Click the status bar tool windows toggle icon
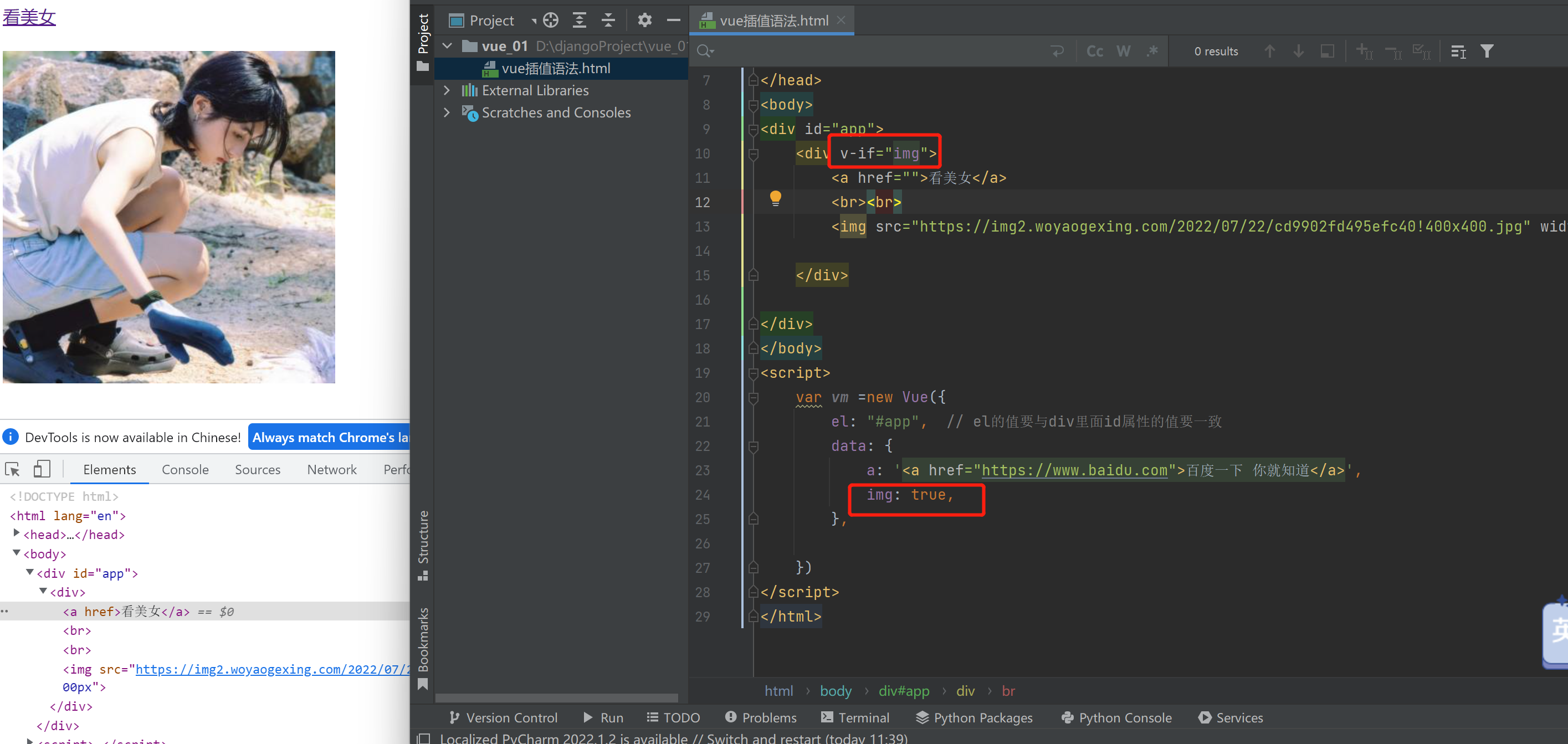1568x744 pixels. tap(422, 738)
